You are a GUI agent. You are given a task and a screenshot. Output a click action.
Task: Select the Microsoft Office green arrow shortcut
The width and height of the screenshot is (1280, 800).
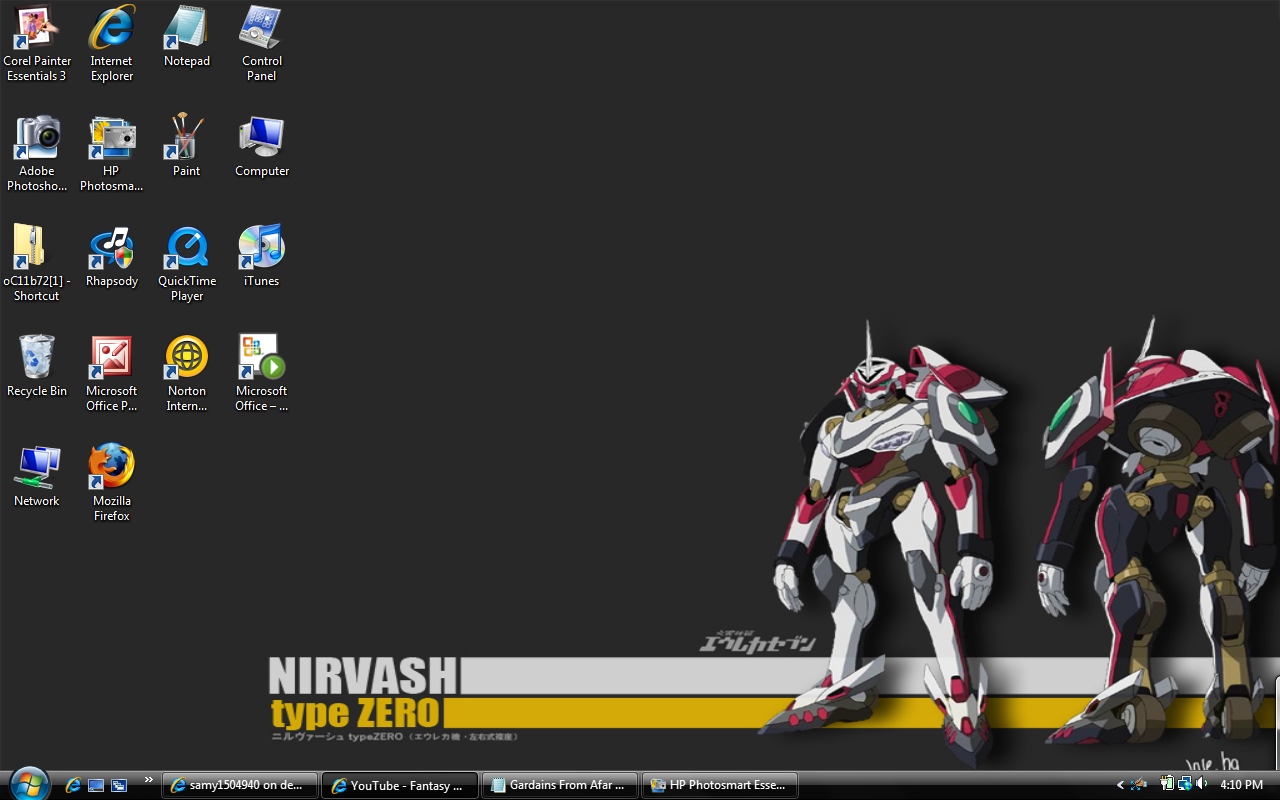262,374
